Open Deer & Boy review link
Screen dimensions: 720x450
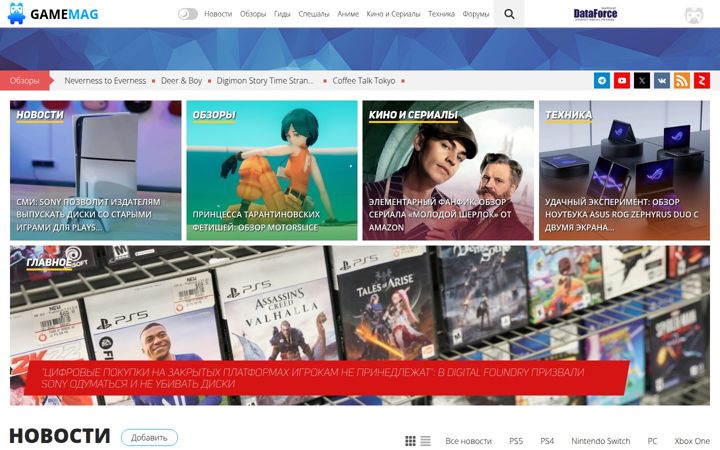(x=181, y=81)
